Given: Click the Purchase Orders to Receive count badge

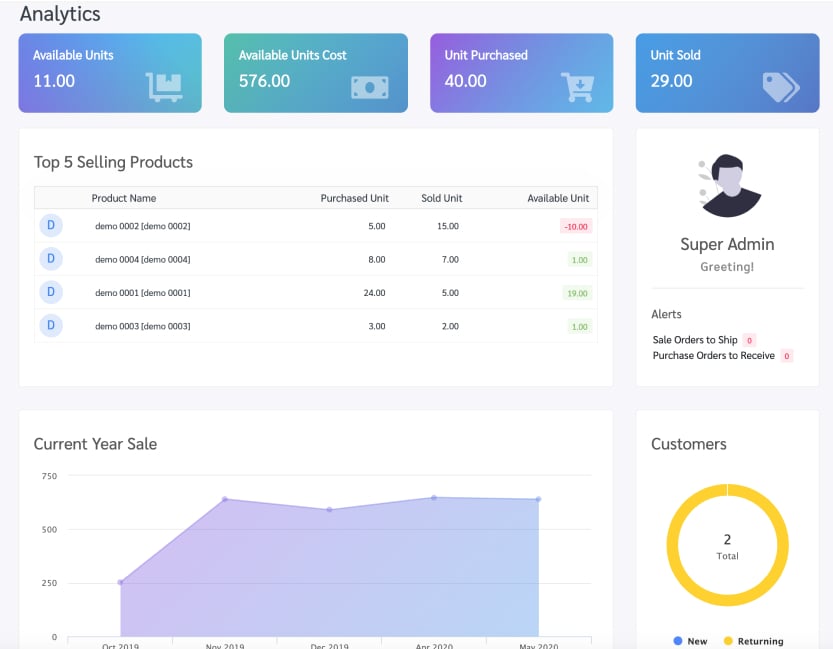Looking at the screenshot, I should pyautogui.click(x=787, y=356).
